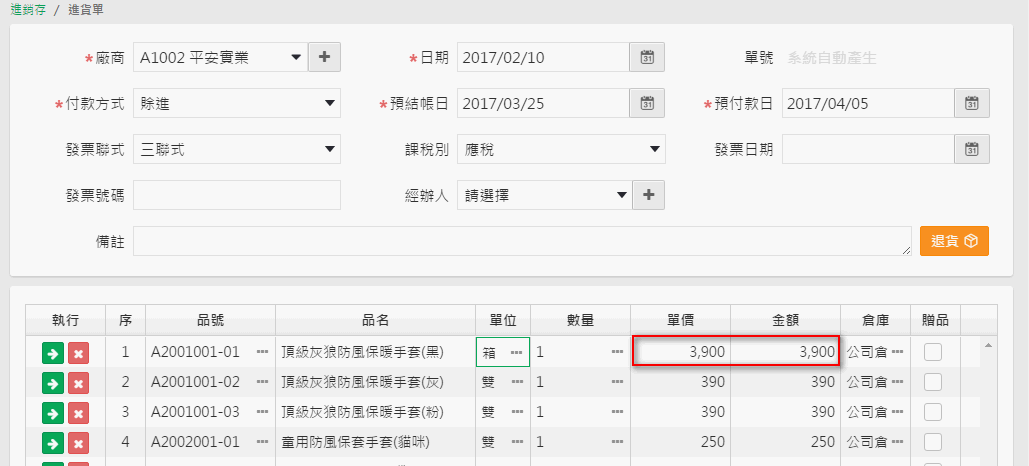Open 品號 lookup dots for A2001001-03
Image resolution: width=1029 pixels, height=466 pixels.
coord(262,412)
